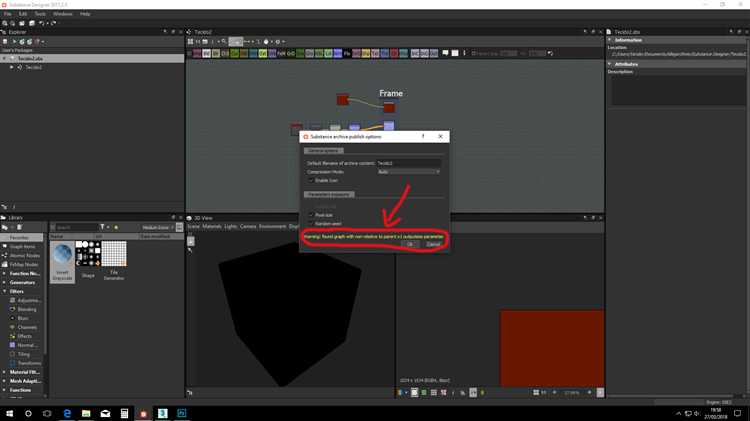Image resolution: width=750 pixels, height=421 pixels.
Task: Click OK in the publish options dialog
Action: 410,244
